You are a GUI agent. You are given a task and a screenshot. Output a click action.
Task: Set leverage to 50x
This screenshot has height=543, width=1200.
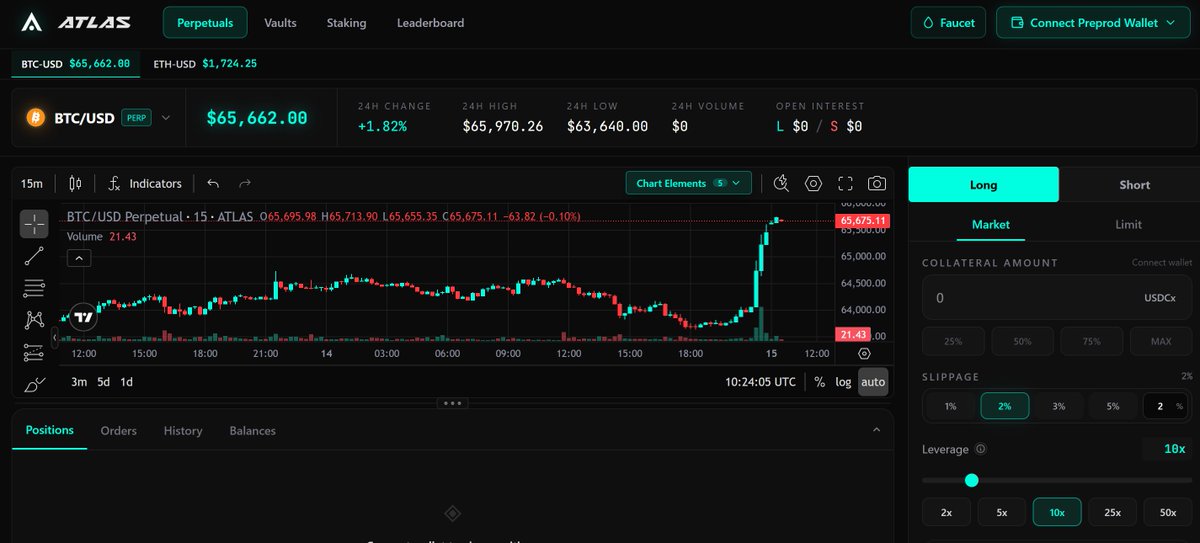point(1168,512)
